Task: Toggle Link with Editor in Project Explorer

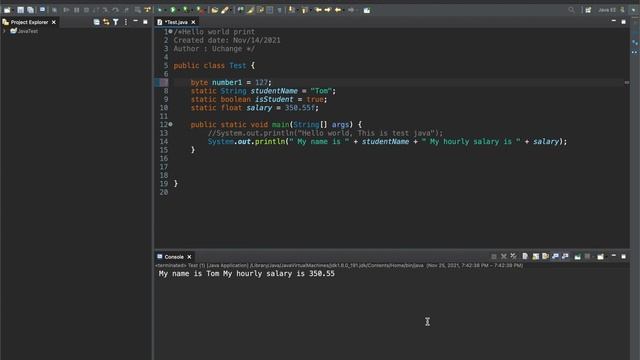Action: 106,22
